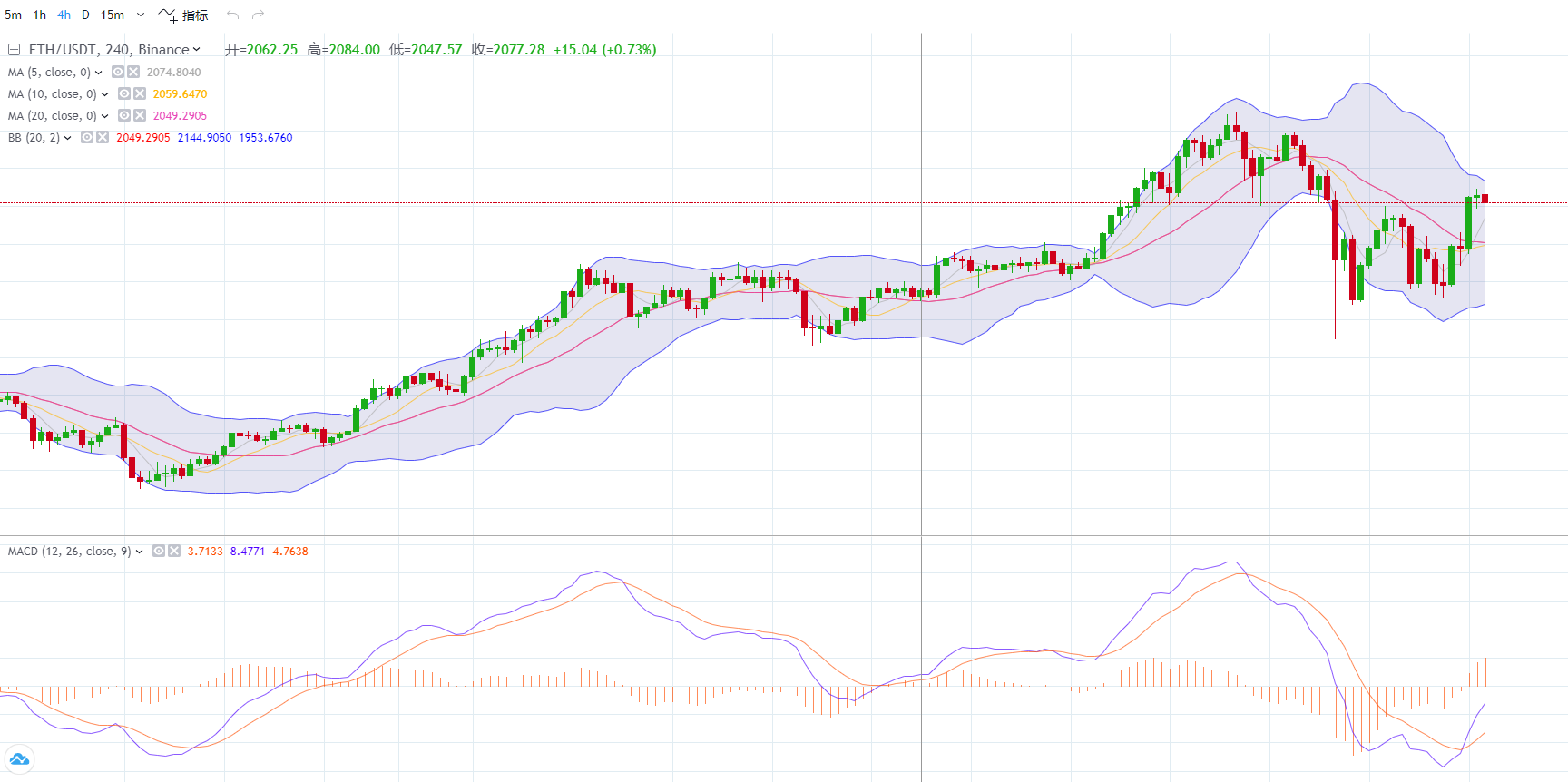Click the low price 低=2047.57
The height and width of the screenshot is (782, 1568).
click(426, 50)
